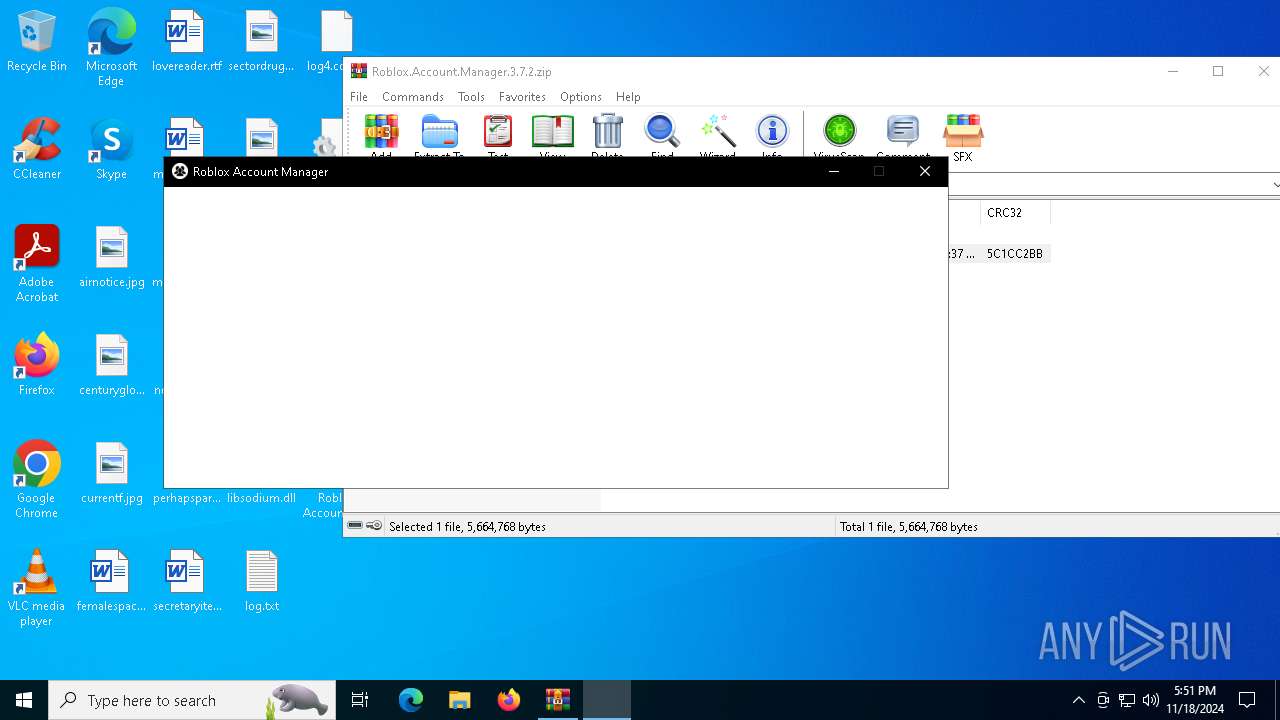The width and height of the screenshot is (1280, 720).
Task: Open Recycle Bin desktop icon
Action: [x=37, y=42]
